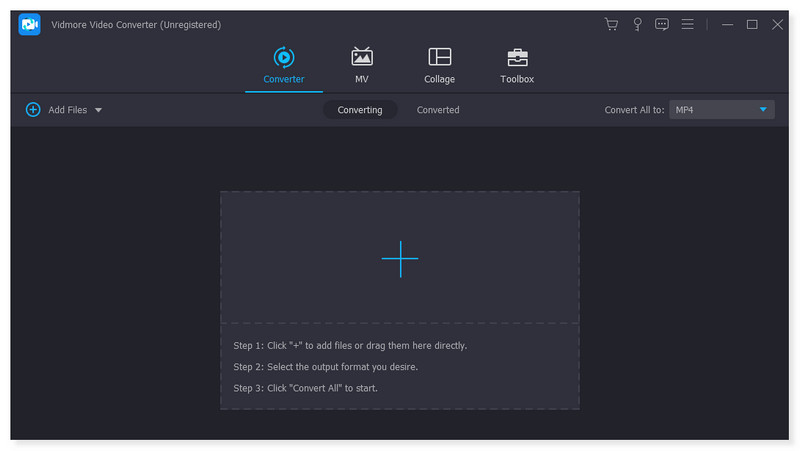Minimize the Vidmore window
Image resolution: width=800 pixels, height=451 pixels.
tap(728, 24)
